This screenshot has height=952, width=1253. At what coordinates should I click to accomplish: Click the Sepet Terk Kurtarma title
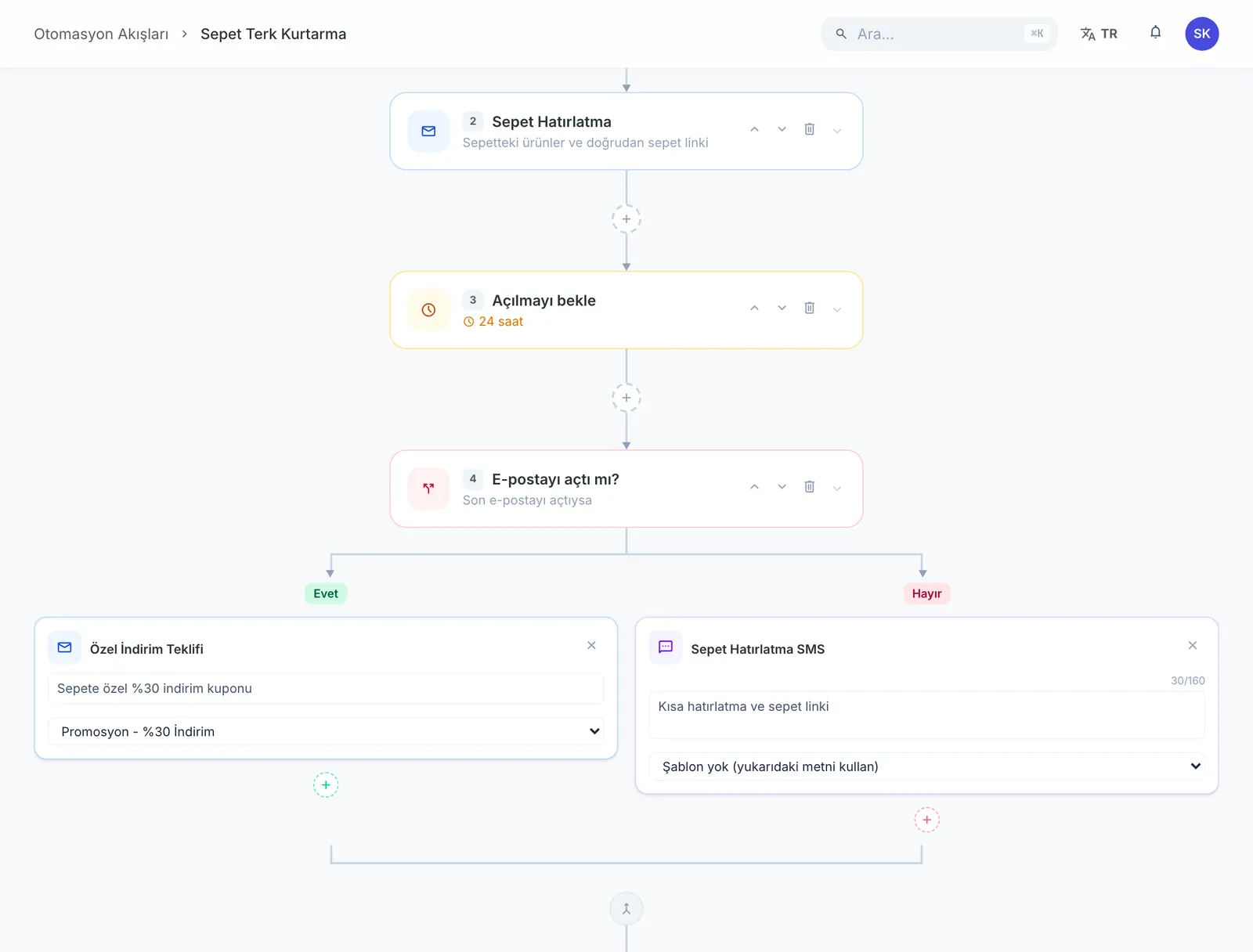coord(273,34)
